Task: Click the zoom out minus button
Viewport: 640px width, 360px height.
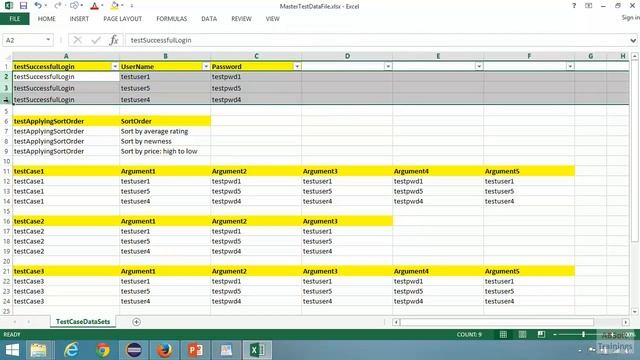Action: pyautogui.click(x=555, y=334)
